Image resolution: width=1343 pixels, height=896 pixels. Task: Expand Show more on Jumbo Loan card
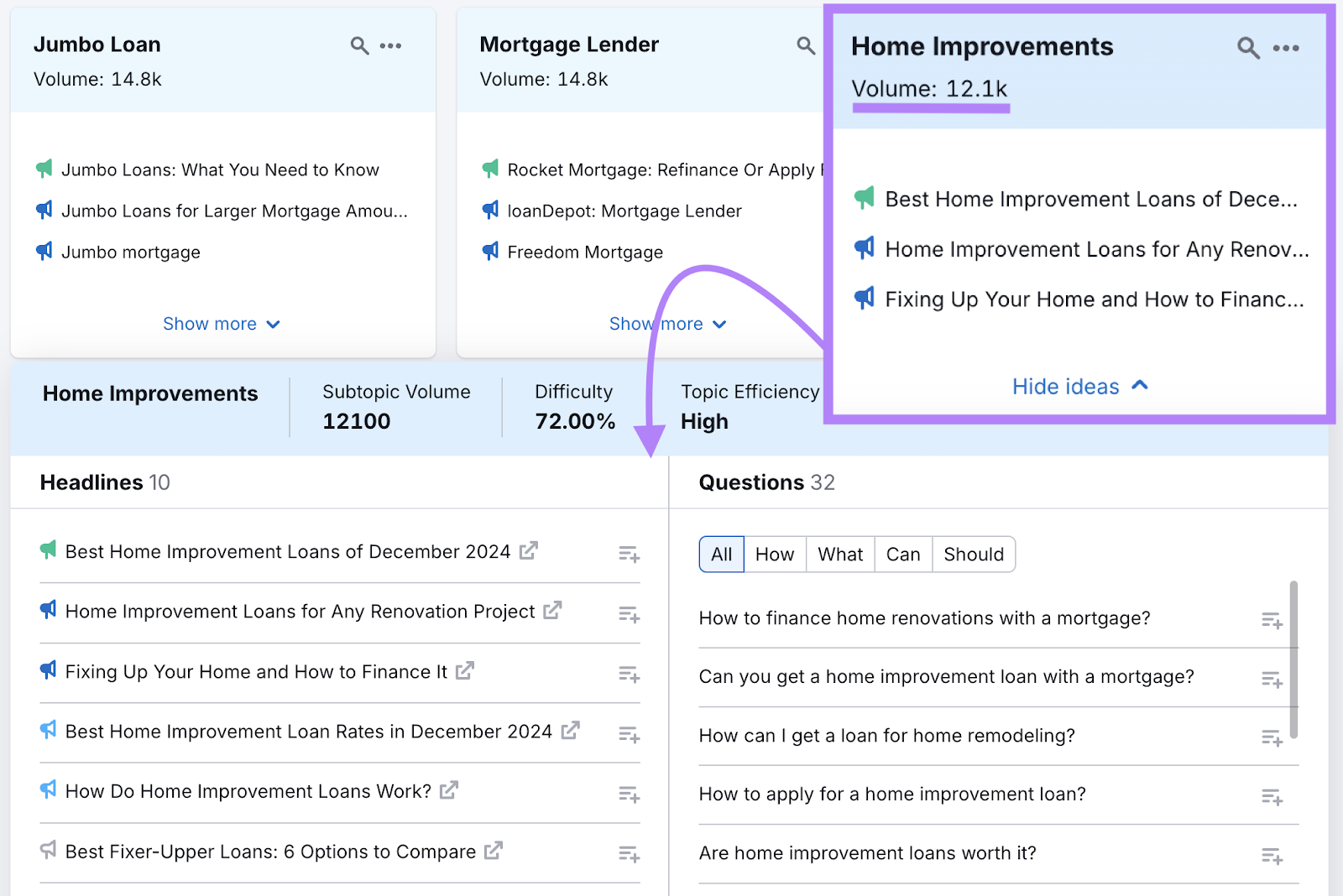tap(222, 324)
